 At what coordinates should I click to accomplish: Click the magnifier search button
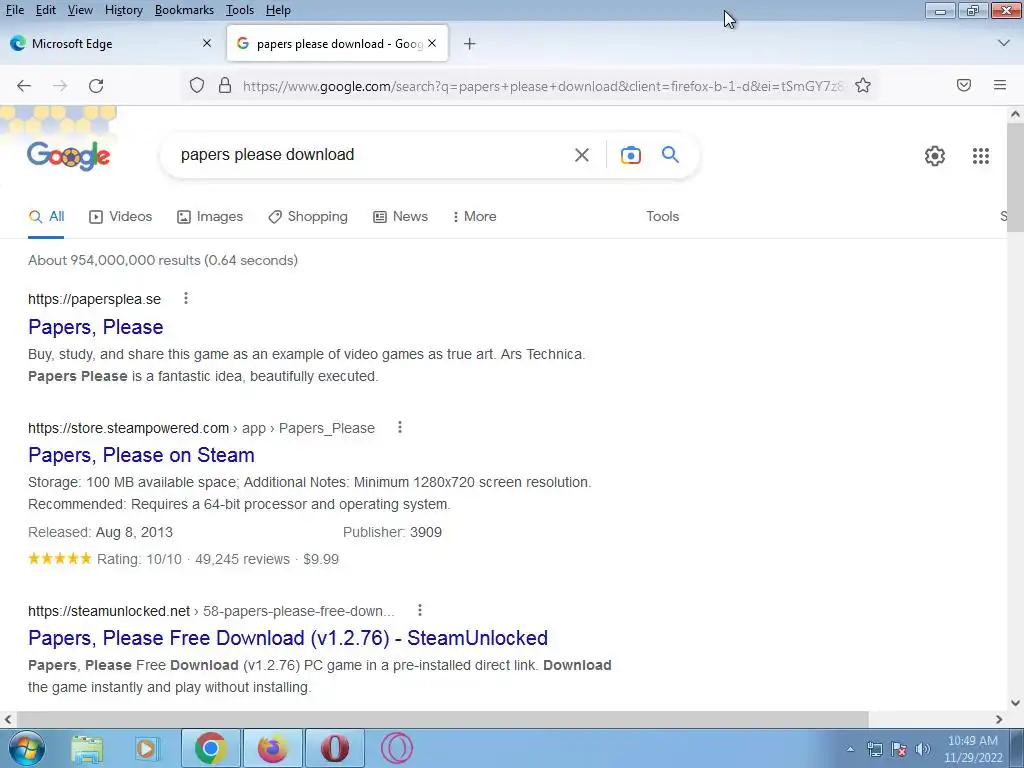point(670,154)
